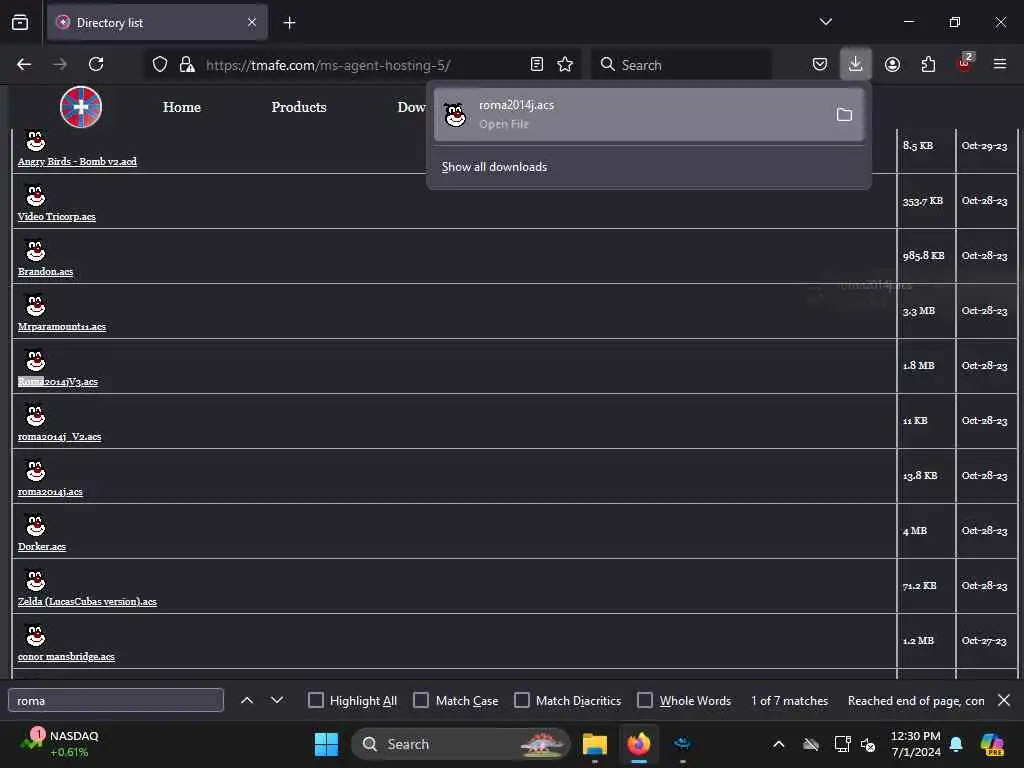Viewport: 1024px width, 768px height.
Task: Select the Oct-27-23 date cell
Action: (985, 641)
